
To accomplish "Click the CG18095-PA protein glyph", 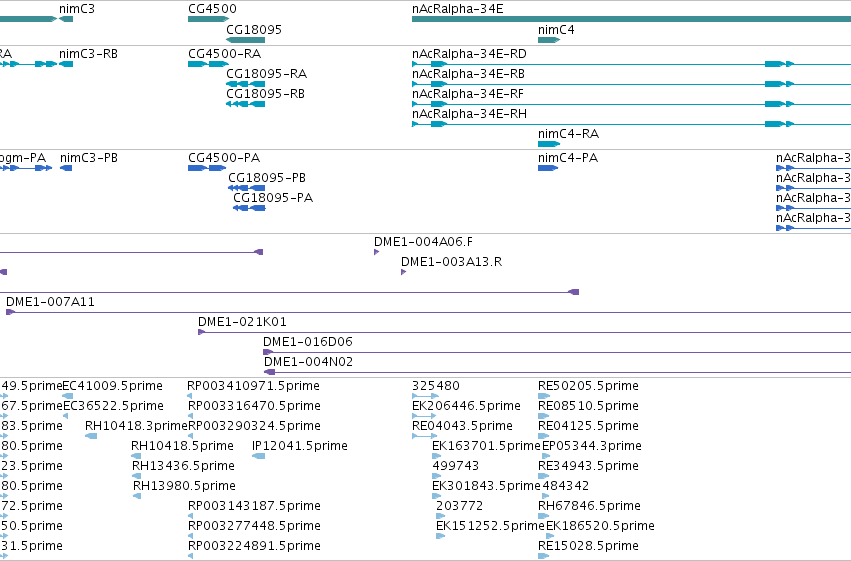I will click(x=249, y=208).
